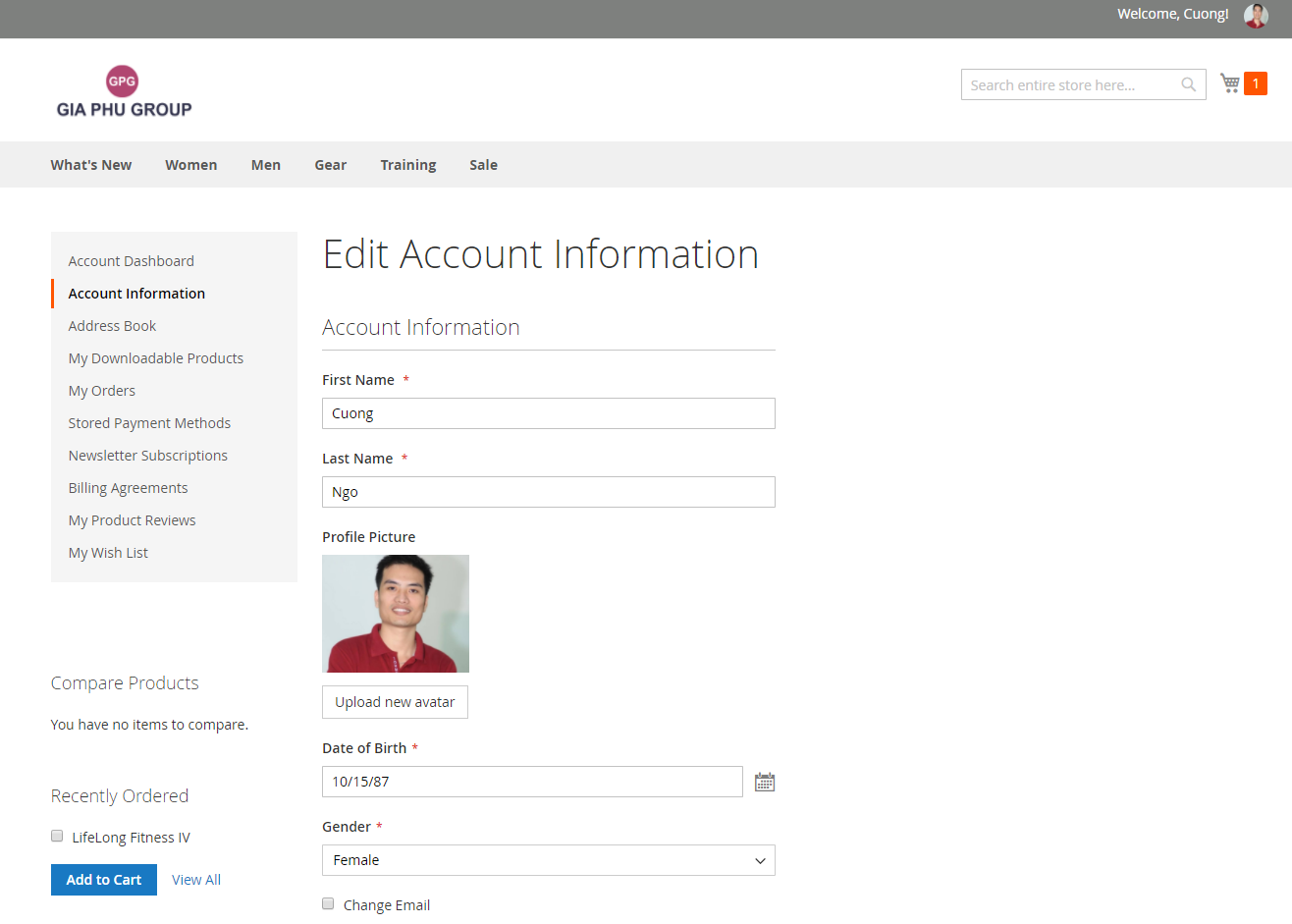This screenshot has width=1292, height=924.
Task: Click the user avatar in top bar
Action: [x=1256, y=15]
